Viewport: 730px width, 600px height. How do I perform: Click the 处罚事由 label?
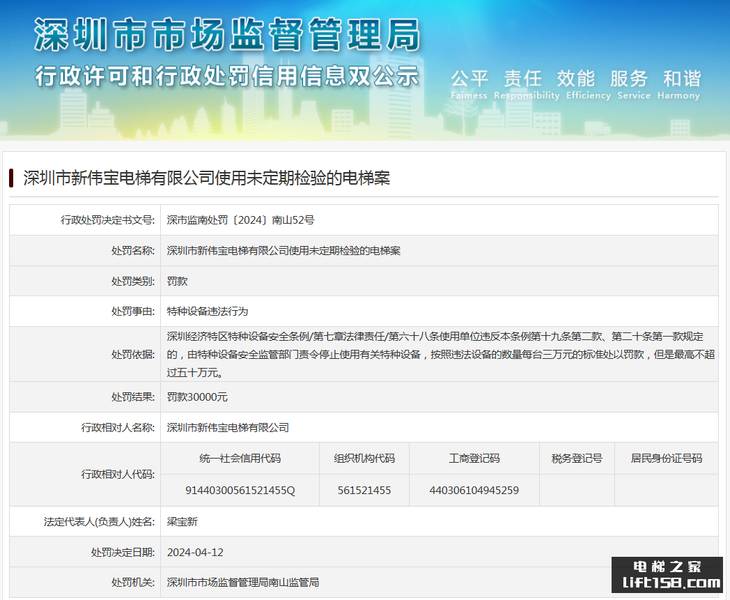coord(133,311)
